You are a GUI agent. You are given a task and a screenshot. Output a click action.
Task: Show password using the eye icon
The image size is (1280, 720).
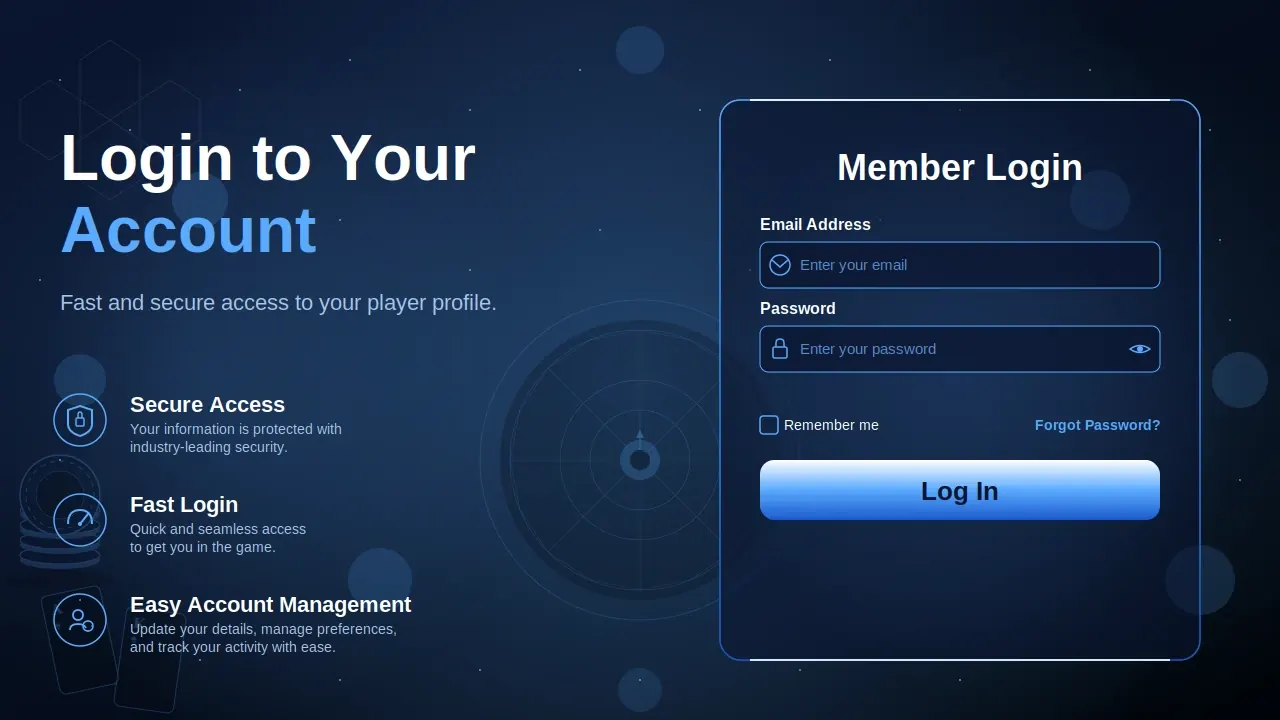click(1140, 349)
